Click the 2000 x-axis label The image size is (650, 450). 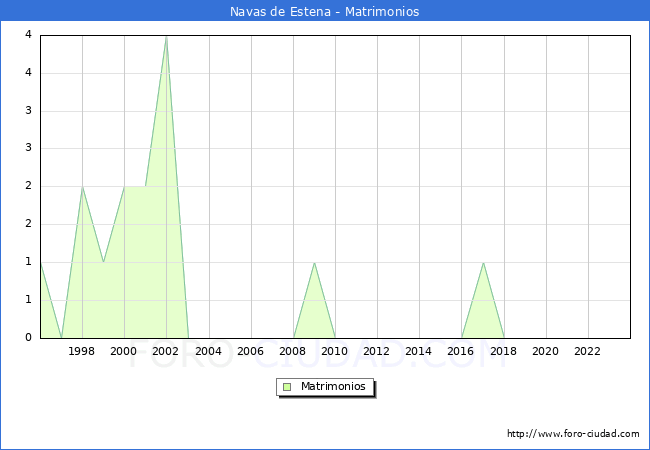point(124,351)
